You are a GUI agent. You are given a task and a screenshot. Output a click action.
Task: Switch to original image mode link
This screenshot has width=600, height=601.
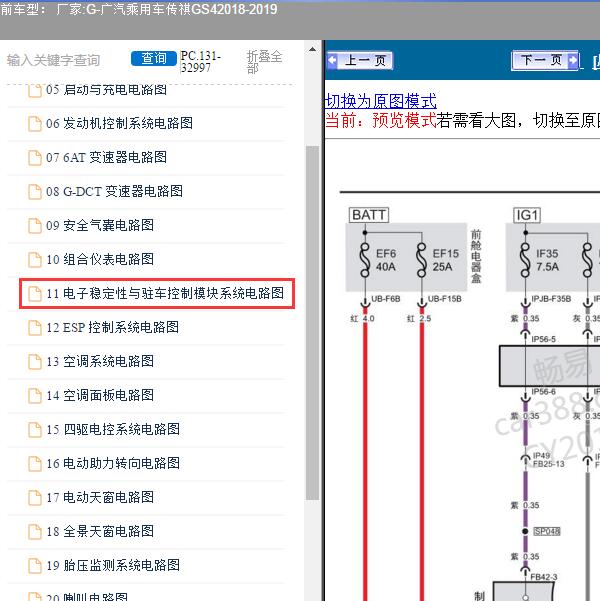click(381, 101)
